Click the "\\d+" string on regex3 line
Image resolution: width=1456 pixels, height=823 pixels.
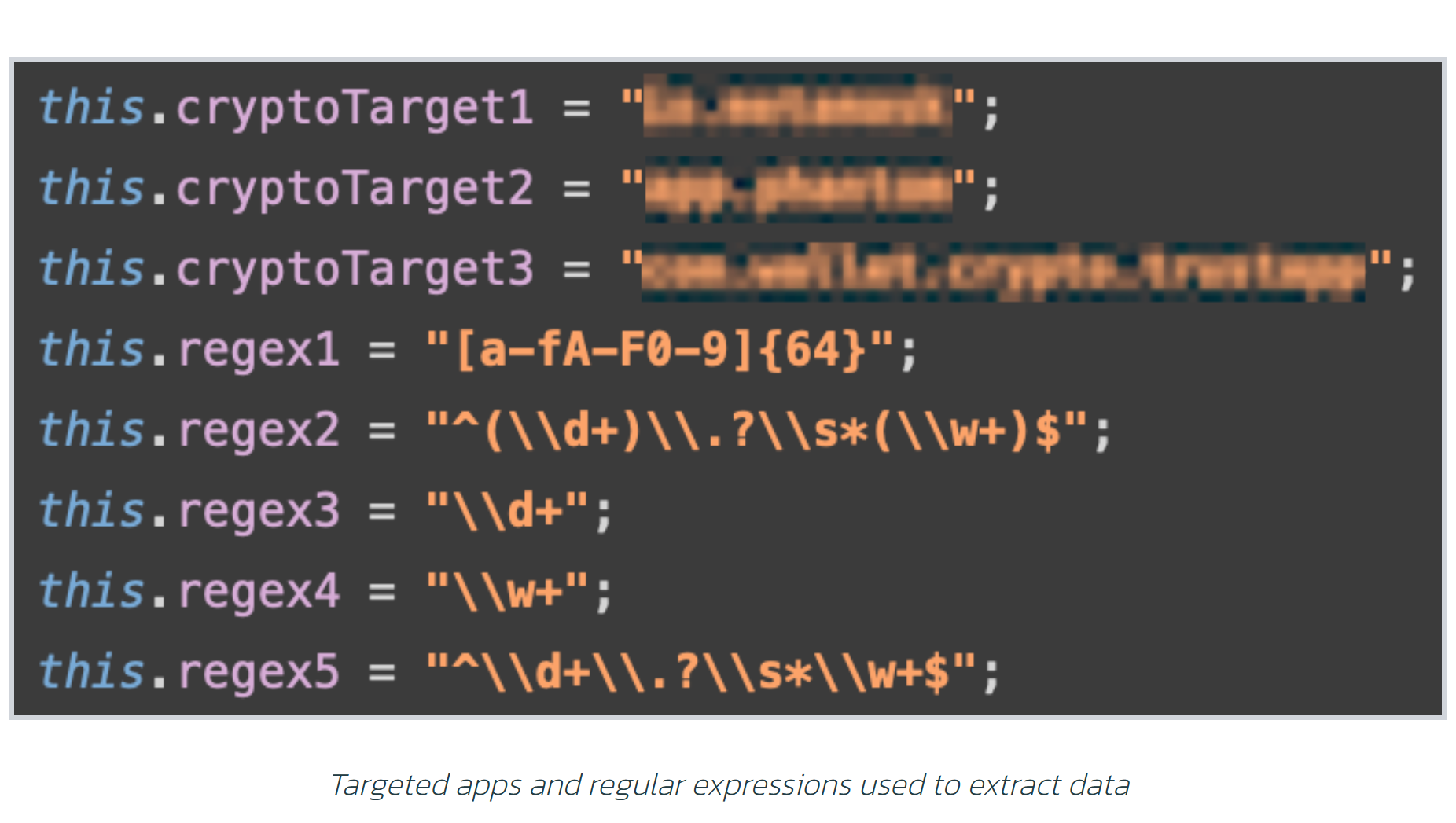pyautogui.click(x=508, y=511)
